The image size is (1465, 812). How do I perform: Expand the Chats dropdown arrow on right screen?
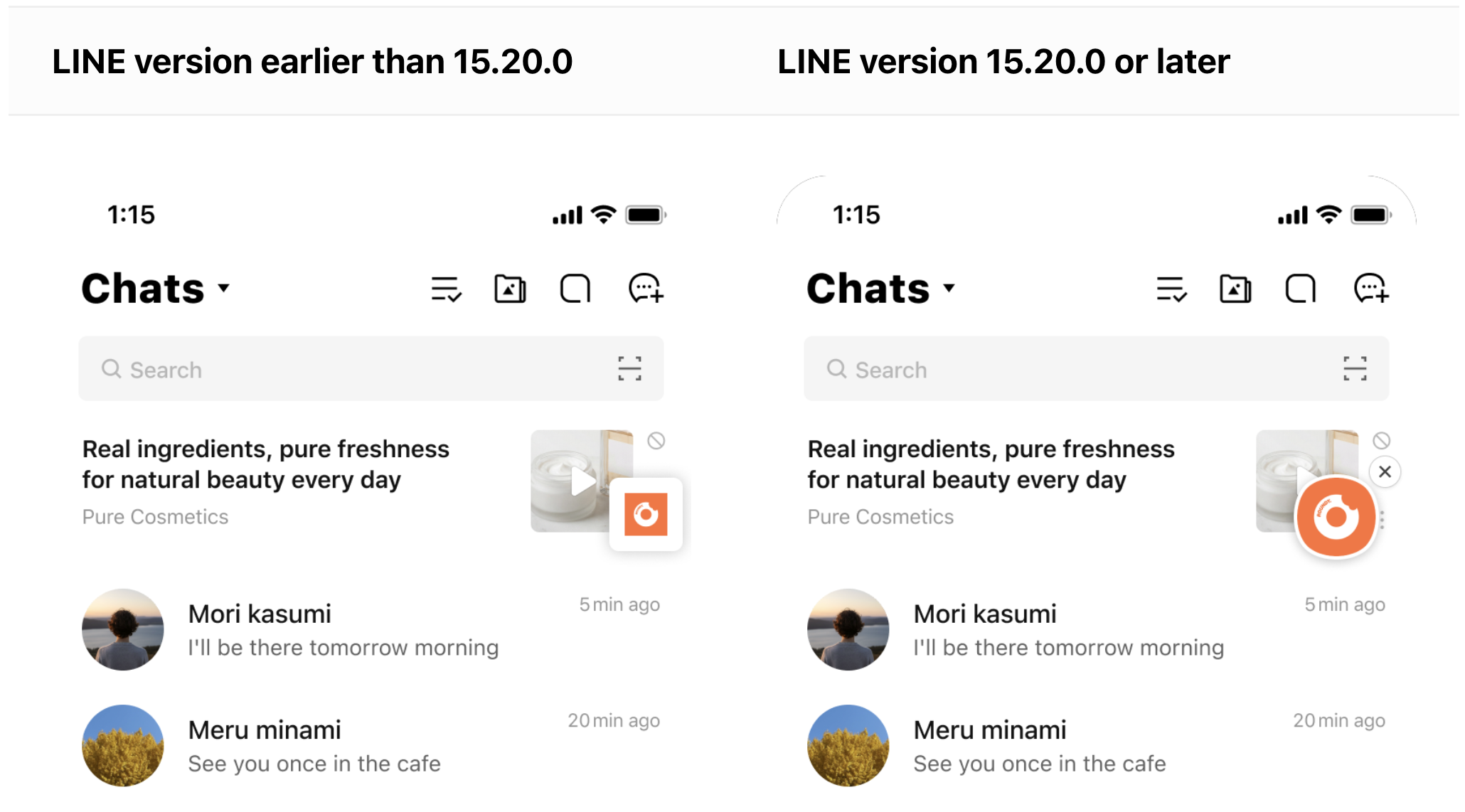(949, 288)
